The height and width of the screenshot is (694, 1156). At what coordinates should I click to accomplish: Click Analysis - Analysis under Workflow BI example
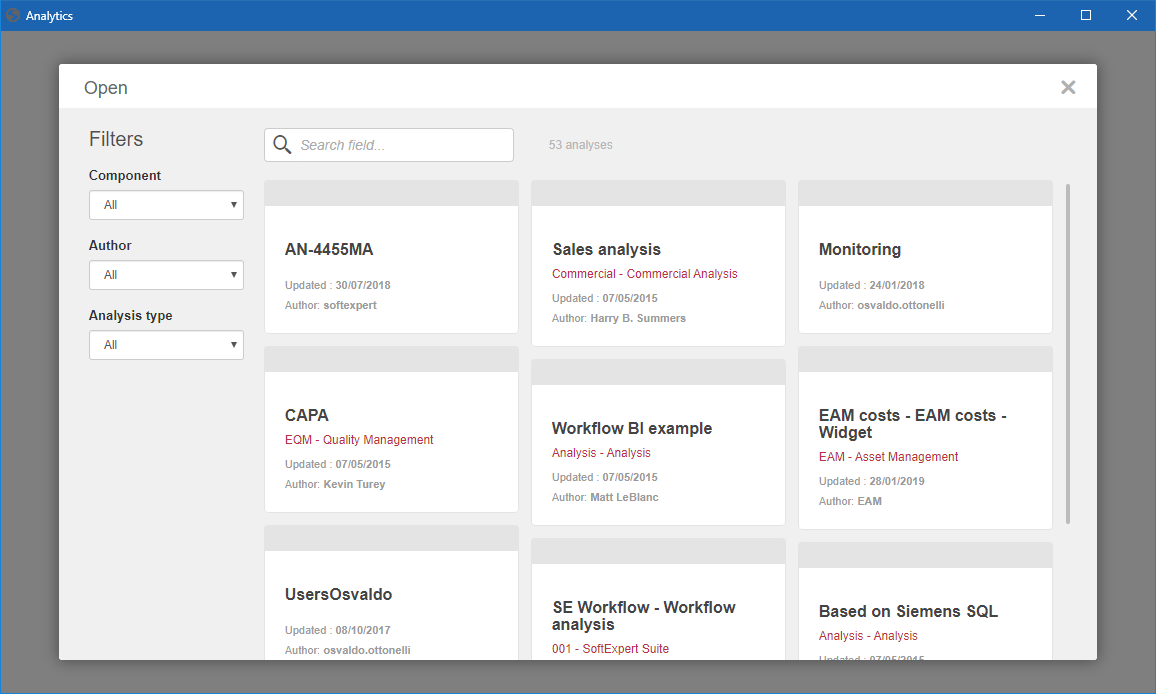coord(601,453)
